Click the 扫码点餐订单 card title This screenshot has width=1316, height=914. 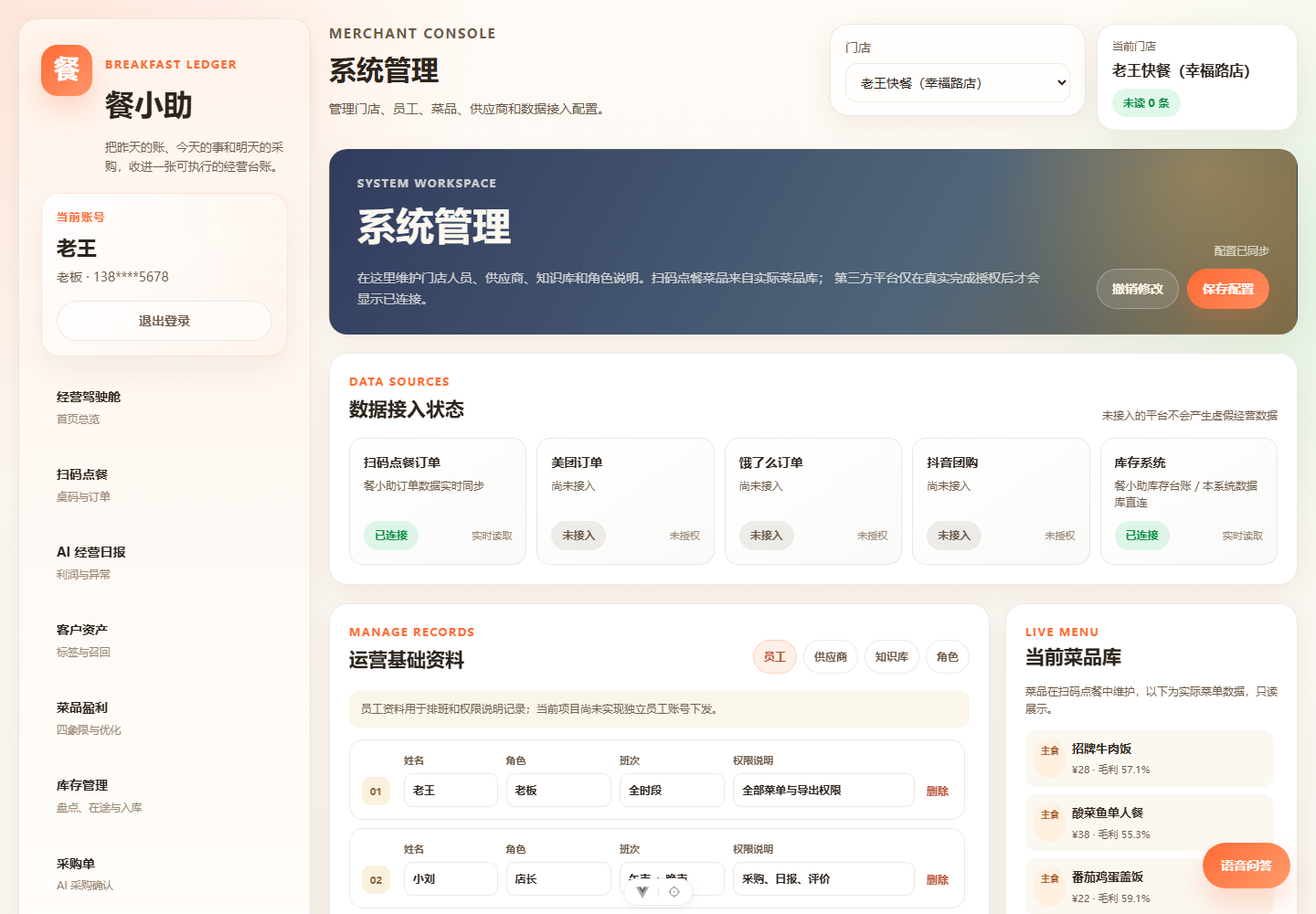[402, 462]
